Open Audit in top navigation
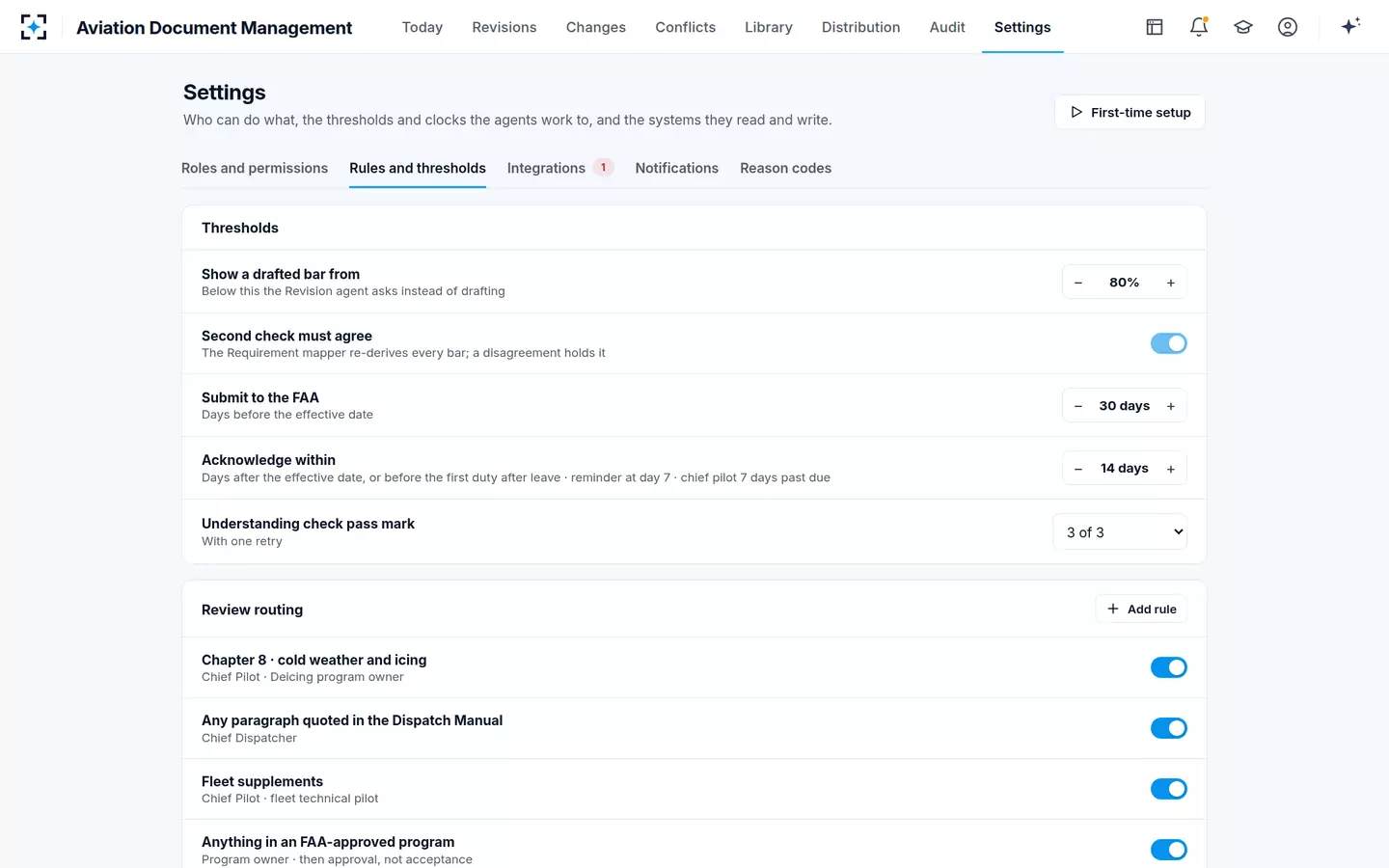Viewport: 1389px width, 868px height. 947,27
